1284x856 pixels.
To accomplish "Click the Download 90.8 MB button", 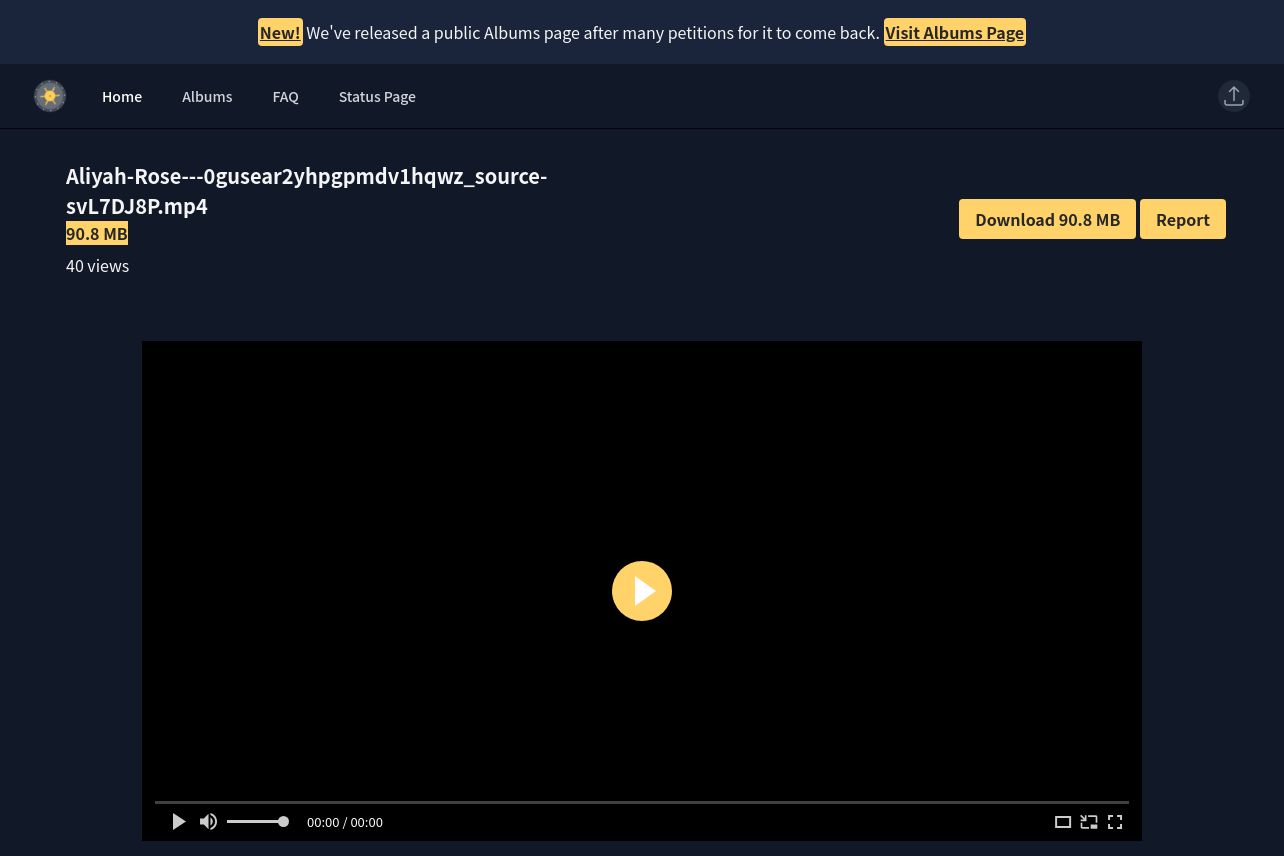I will 1047,219.
